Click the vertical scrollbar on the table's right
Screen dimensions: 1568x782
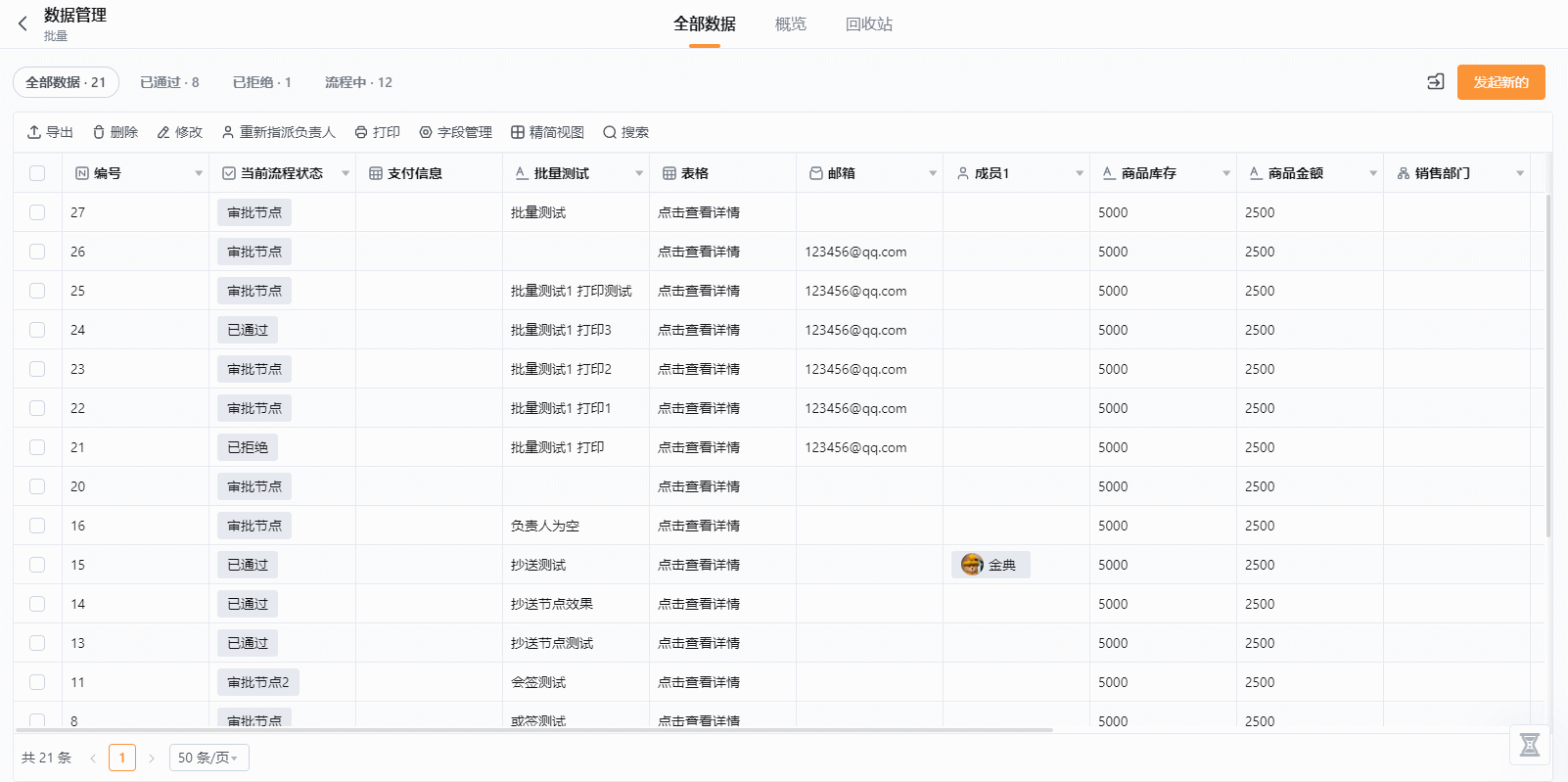pyautogui.click(x=1548, y=366)
